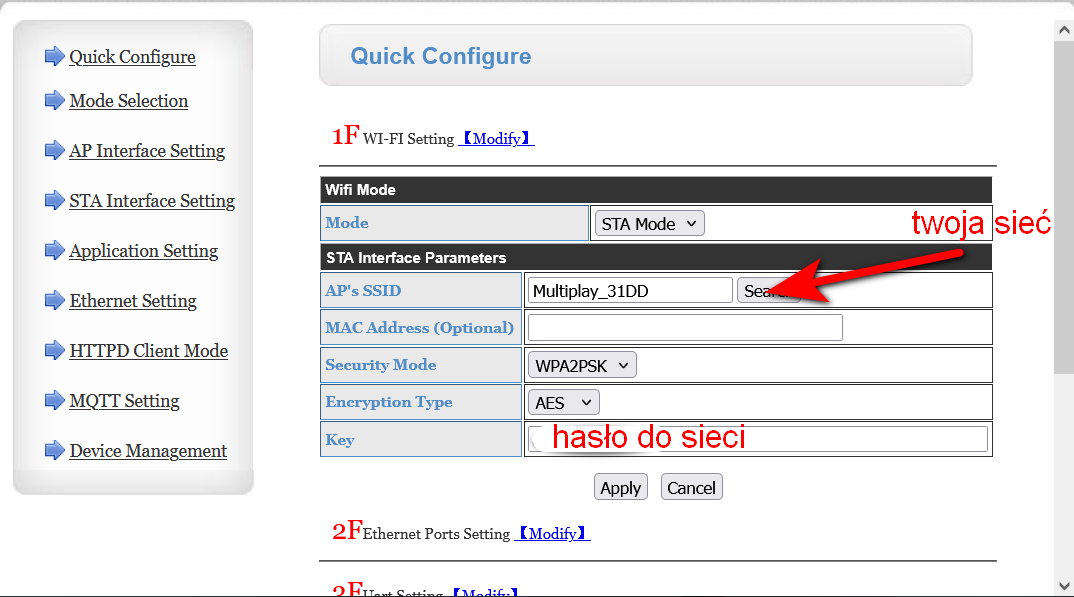Click the arrow icon beside Mode Selection
This screenshot has height=597, width=1074.
[x=54, y=100]
